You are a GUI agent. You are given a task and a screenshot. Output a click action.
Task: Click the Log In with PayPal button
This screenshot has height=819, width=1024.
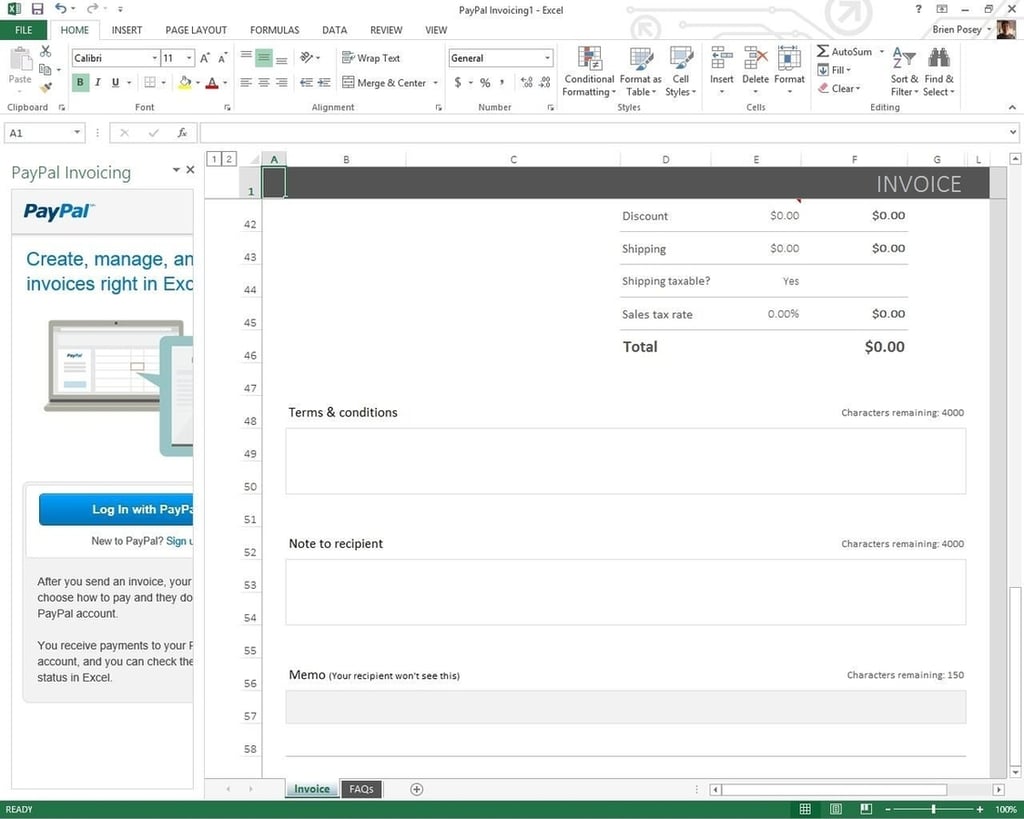coord(116,509)
